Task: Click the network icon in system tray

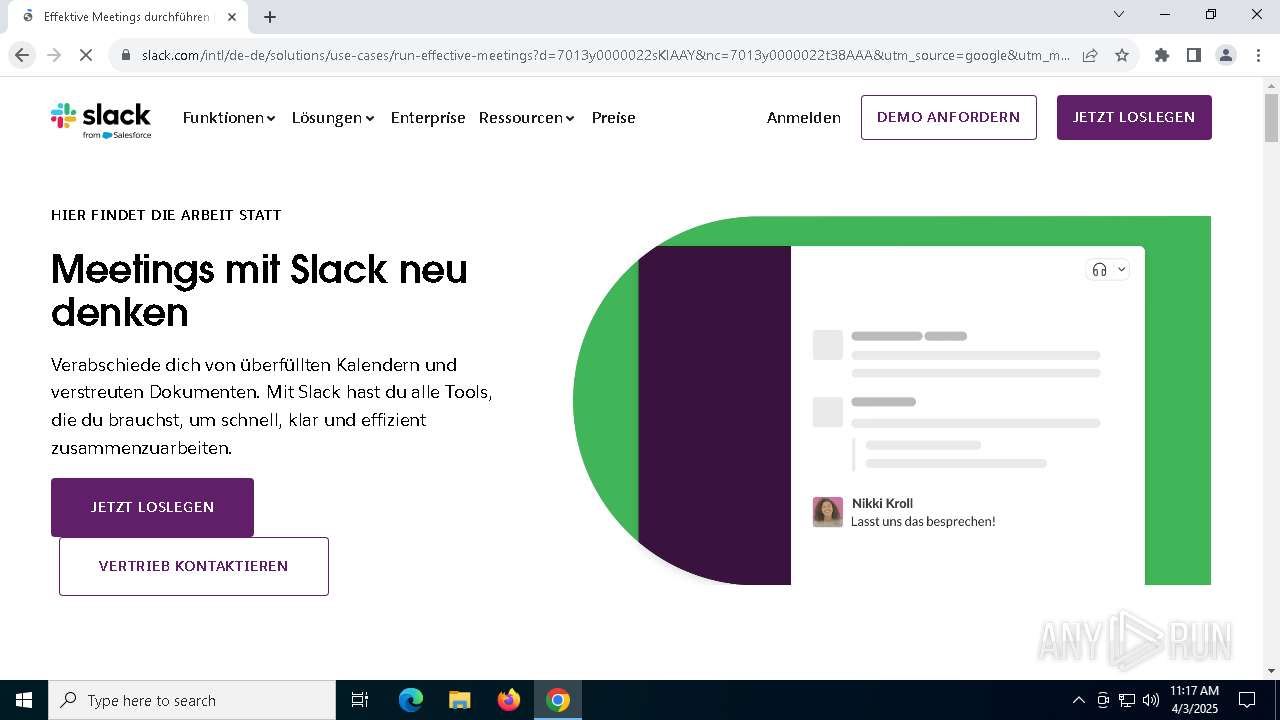Action: (1127, 700)
